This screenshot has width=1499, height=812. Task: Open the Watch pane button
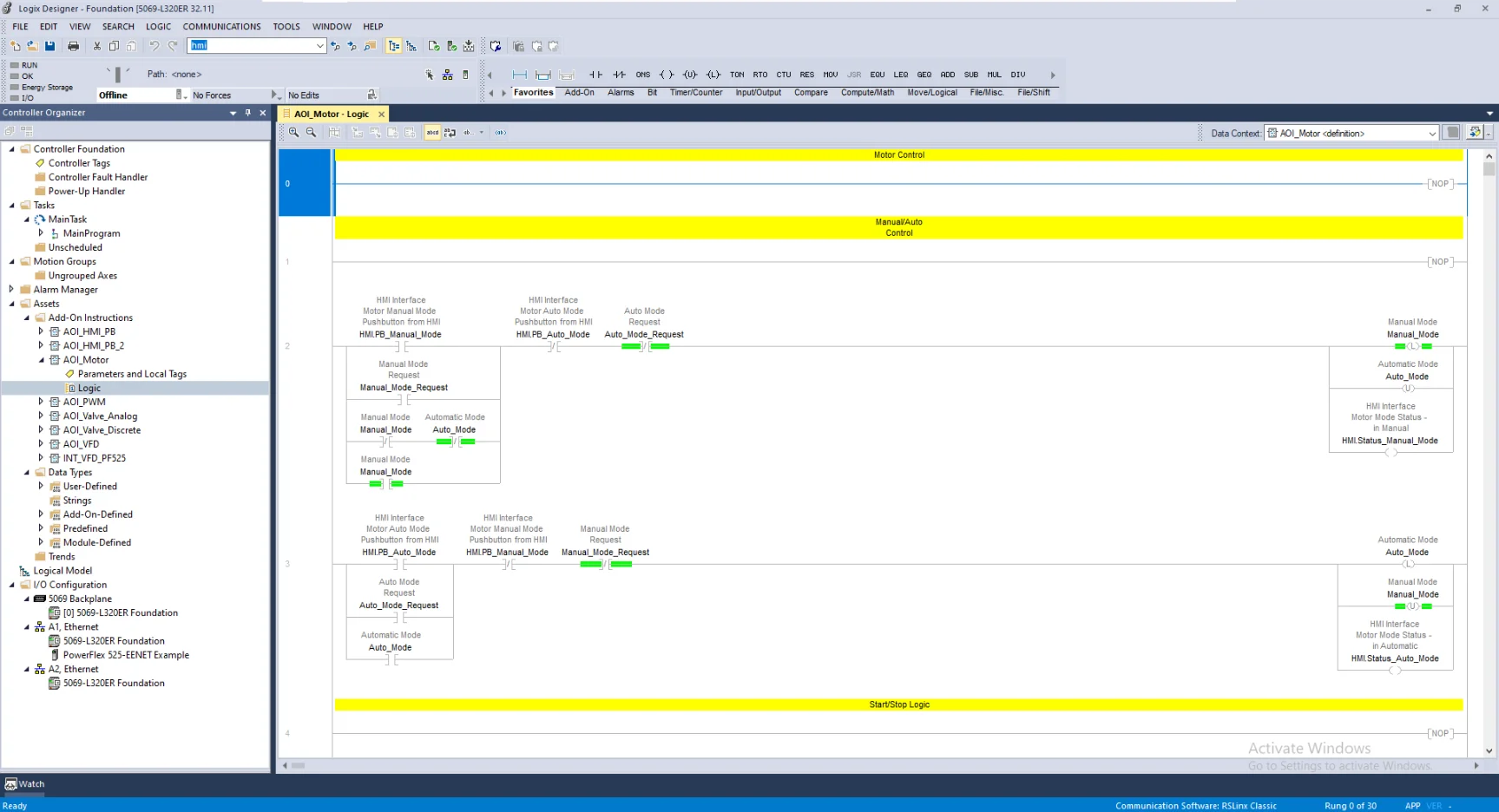click(24, 783)
